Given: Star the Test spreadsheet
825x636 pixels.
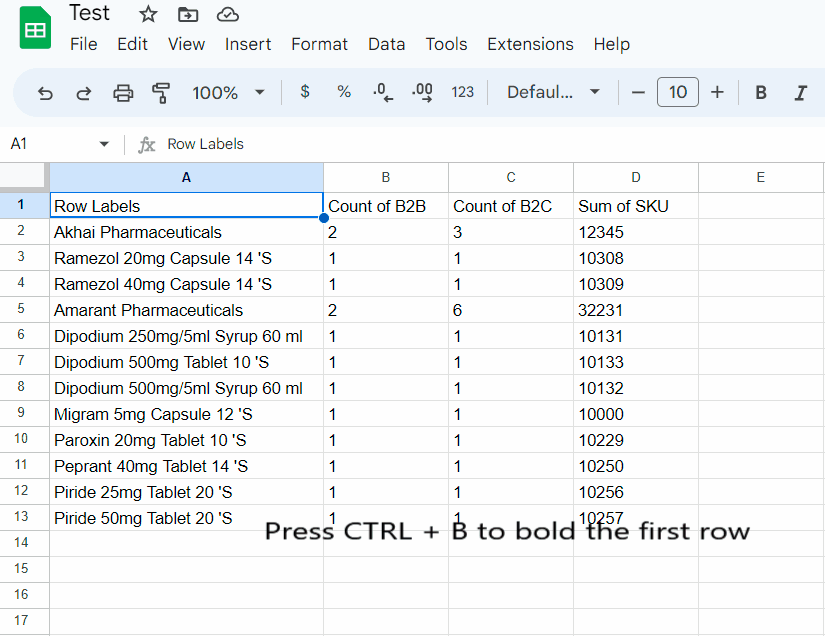Looking at the screenshot, I should [147, 13].
